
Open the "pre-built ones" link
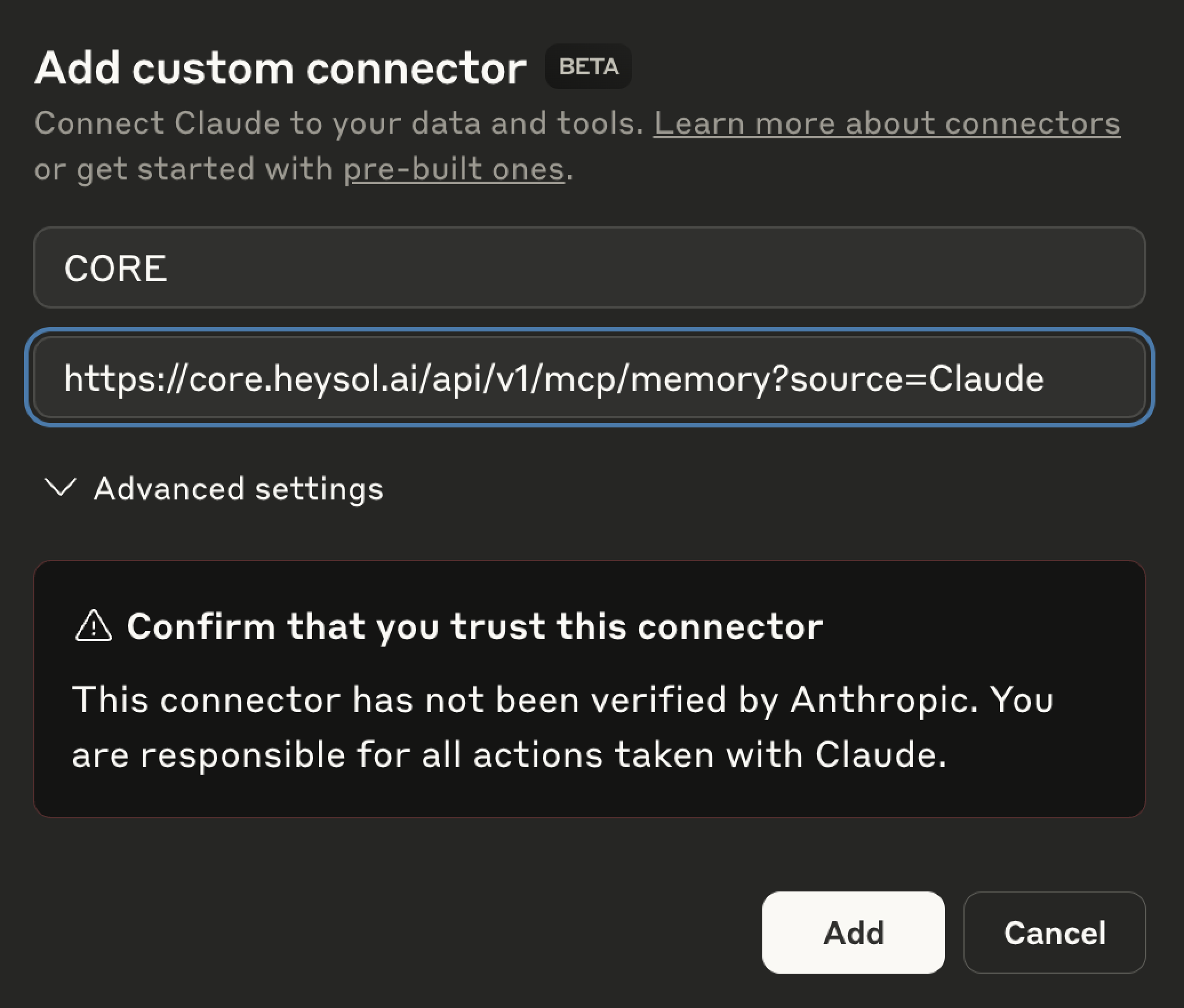click(x=454, y=170)
